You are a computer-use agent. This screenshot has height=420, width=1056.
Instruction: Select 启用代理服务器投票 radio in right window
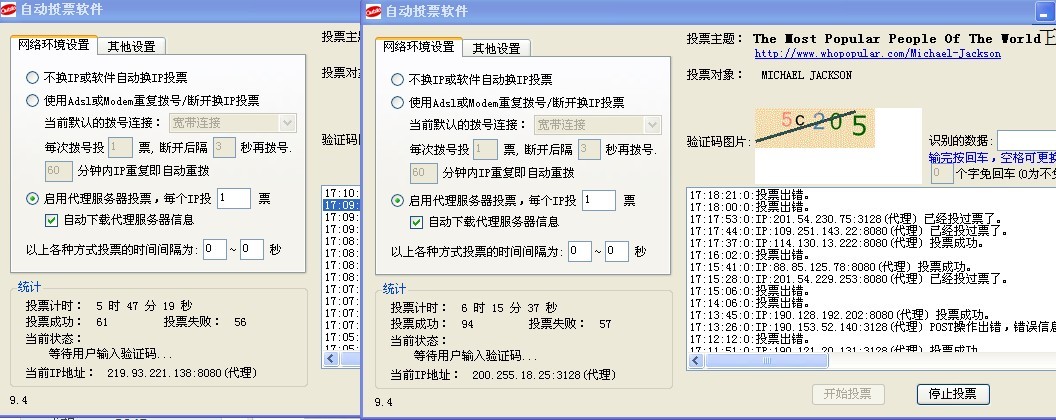click(397, 201)
